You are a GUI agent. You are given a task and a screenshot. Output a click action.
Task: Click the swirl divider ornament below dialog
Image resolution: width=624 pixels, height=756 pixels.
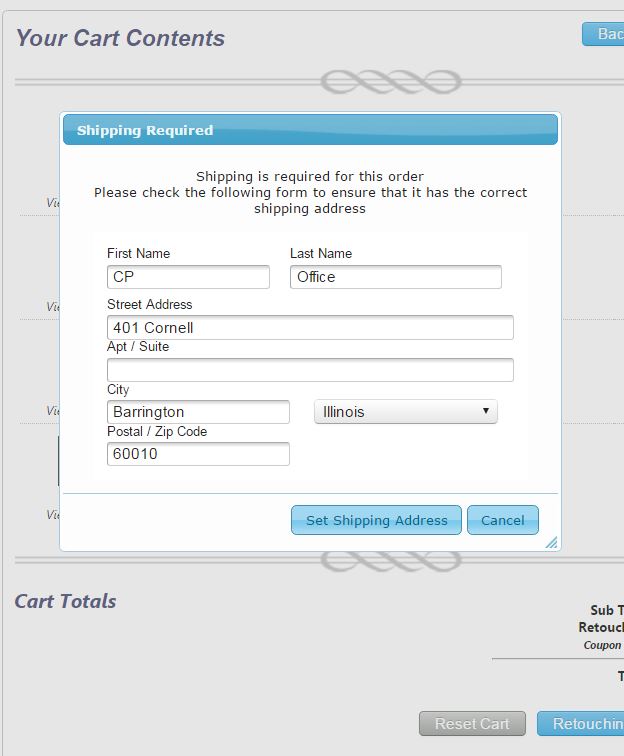[390, 562]
